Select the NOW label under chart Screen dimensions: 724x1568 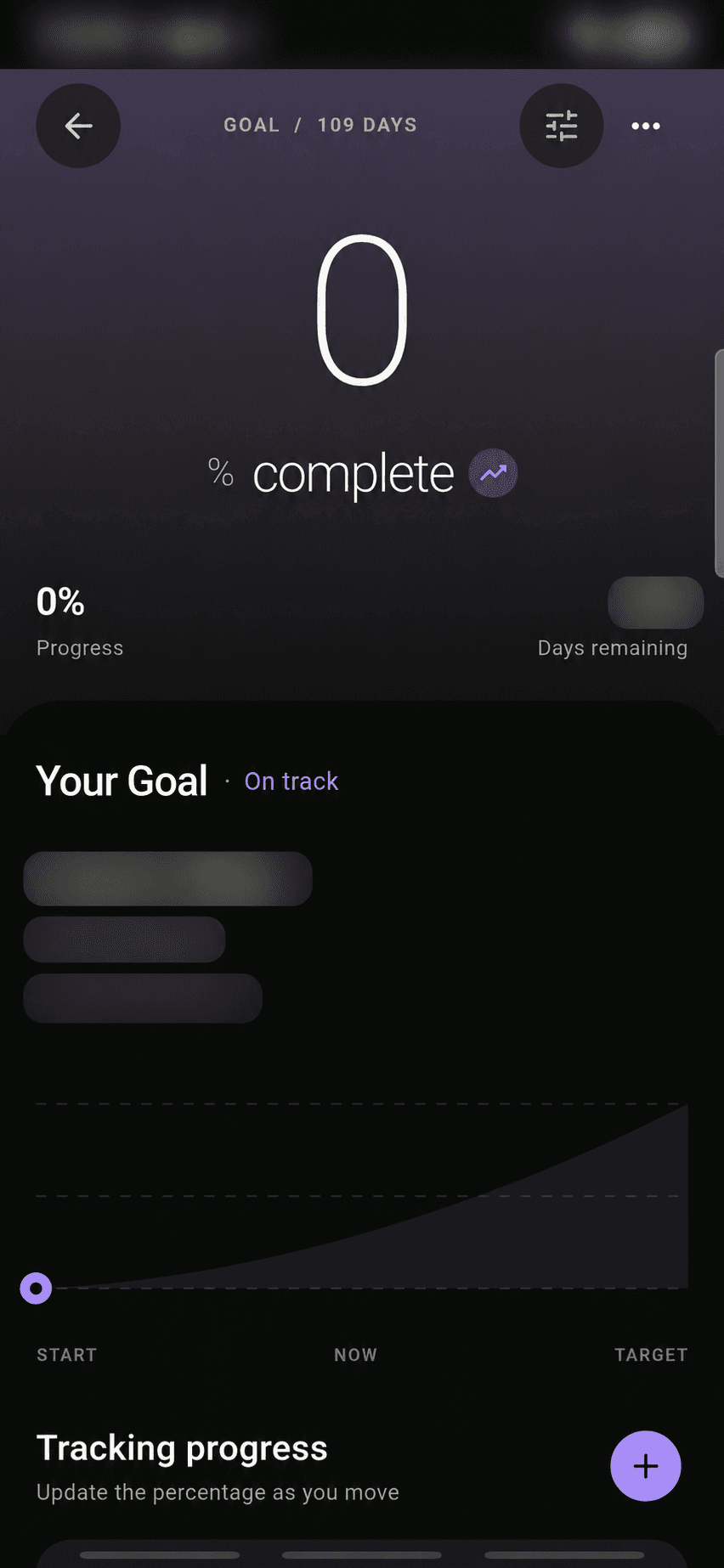(x=355, y=1355)
